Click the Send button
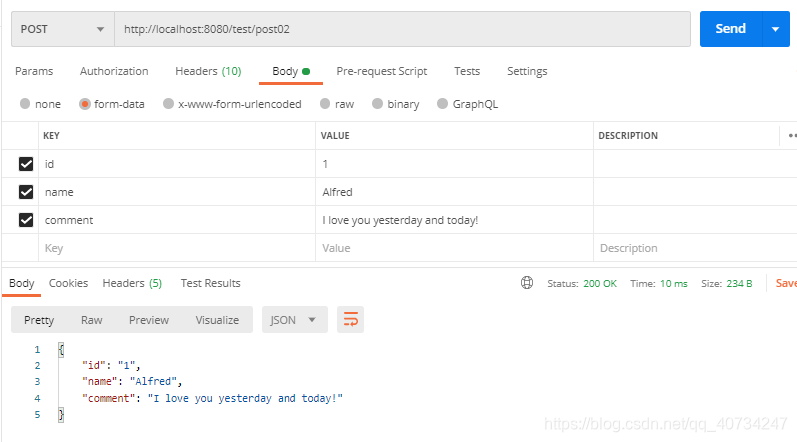 pyautogui.click(x=731, y=29)
